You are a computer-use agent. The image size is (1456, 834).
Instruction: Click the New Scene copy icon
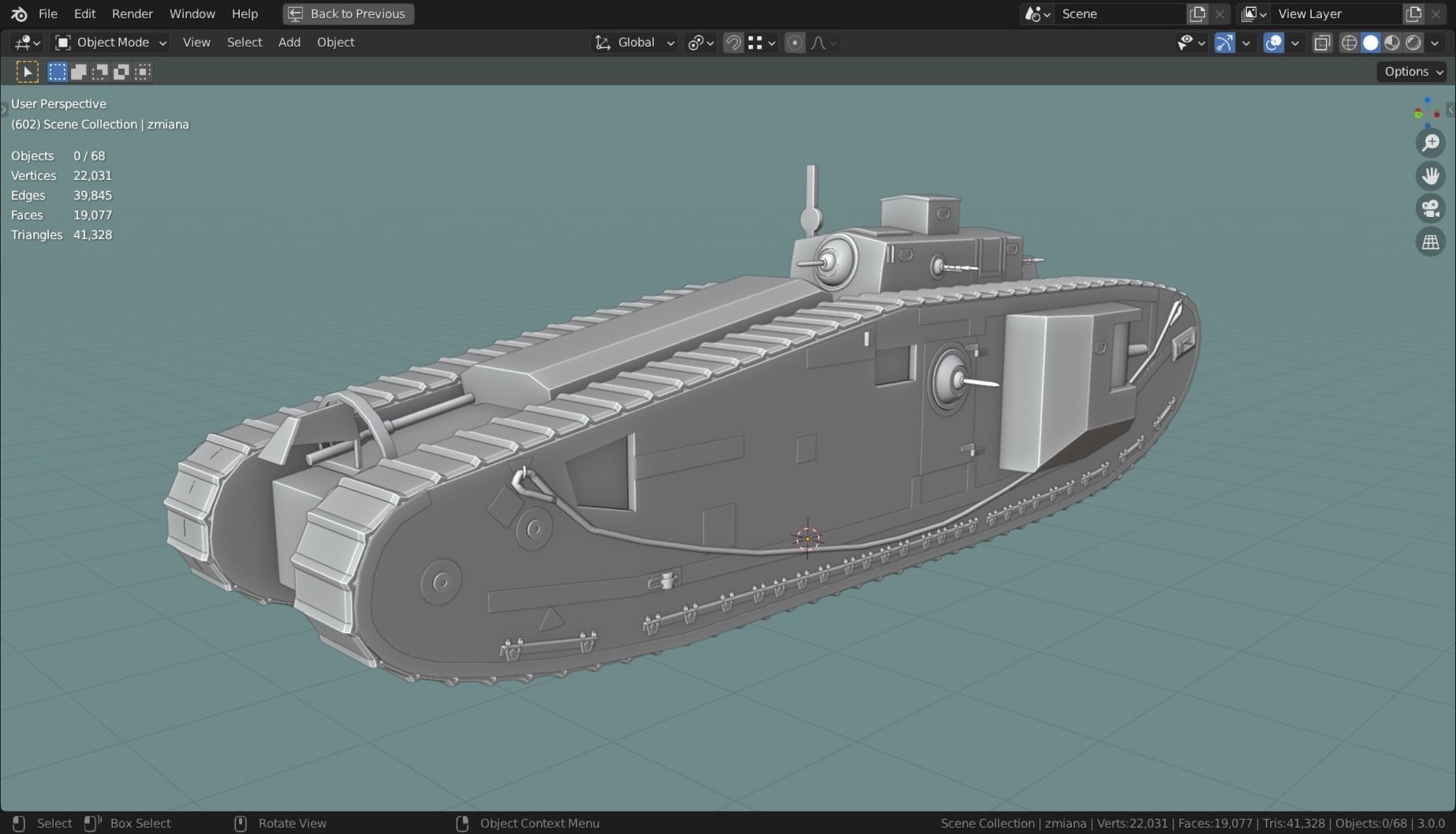click(x=1197, y=14)
